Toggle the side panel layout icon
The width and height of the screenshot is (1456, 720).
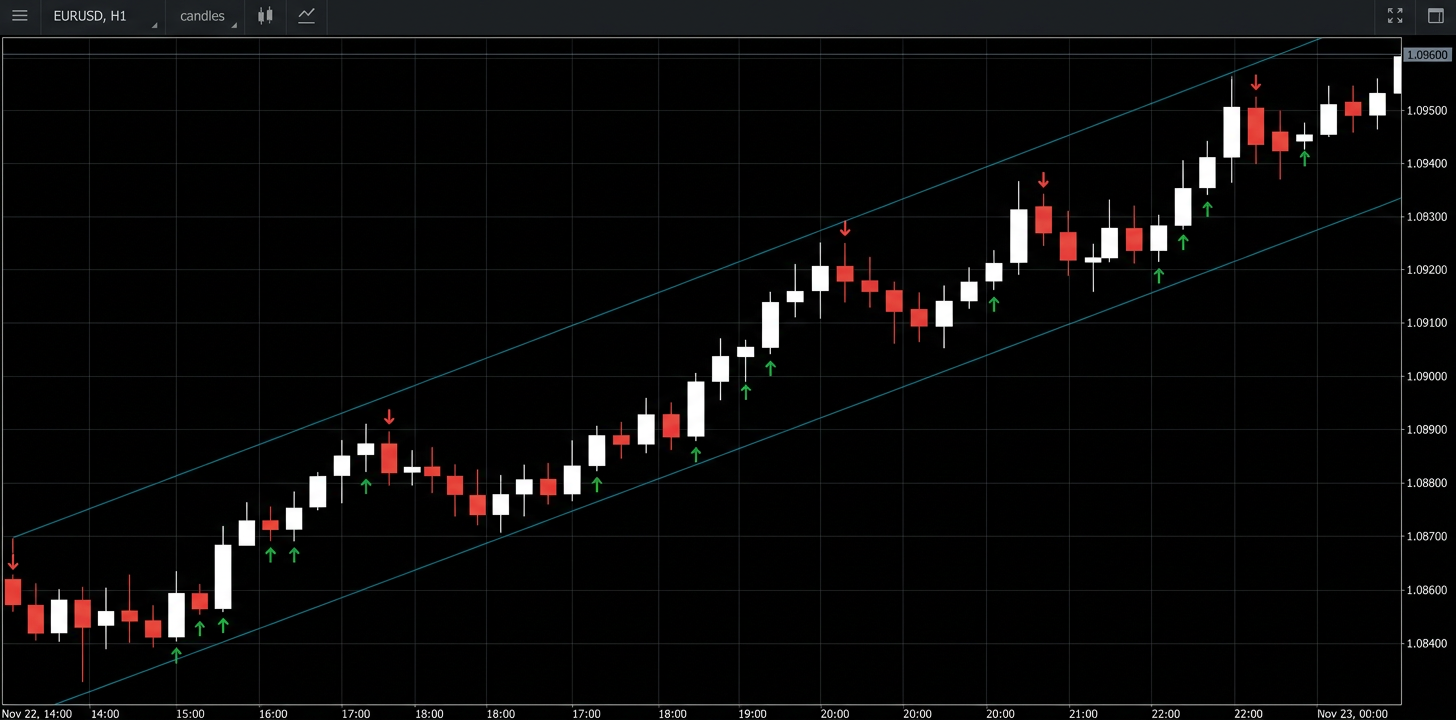[1436, 16]
